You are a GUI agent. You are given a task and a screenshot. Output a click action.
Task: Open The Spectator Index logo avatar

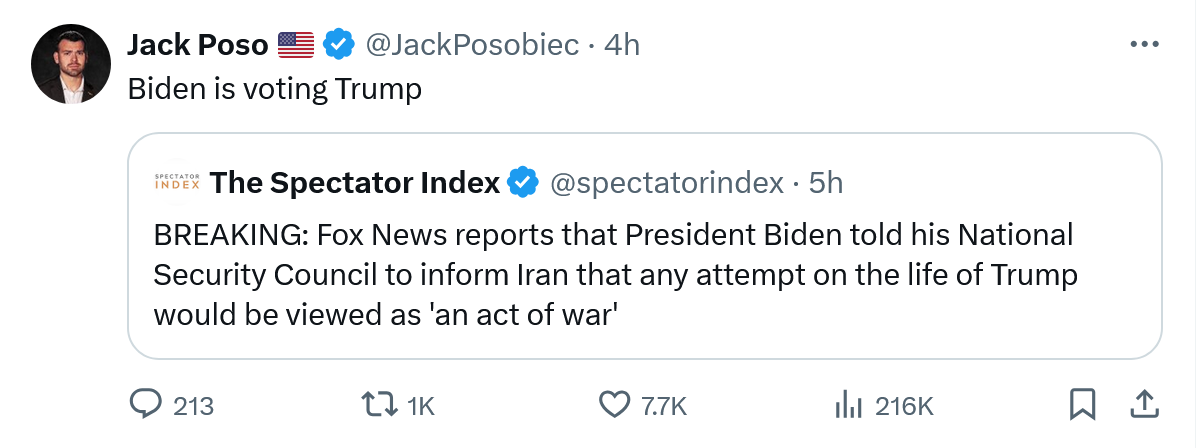177,182
